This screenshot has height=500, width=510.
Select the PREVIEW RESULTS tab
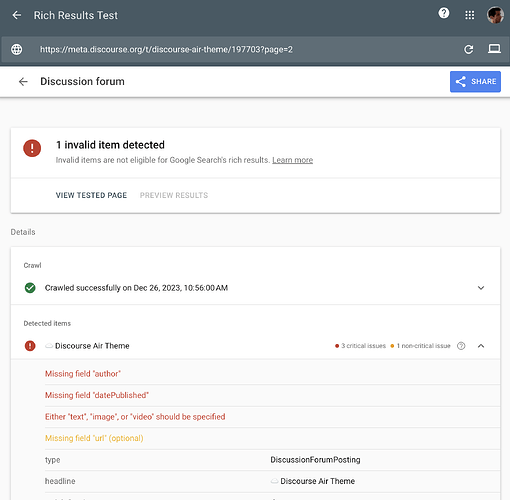coord(174,195)
